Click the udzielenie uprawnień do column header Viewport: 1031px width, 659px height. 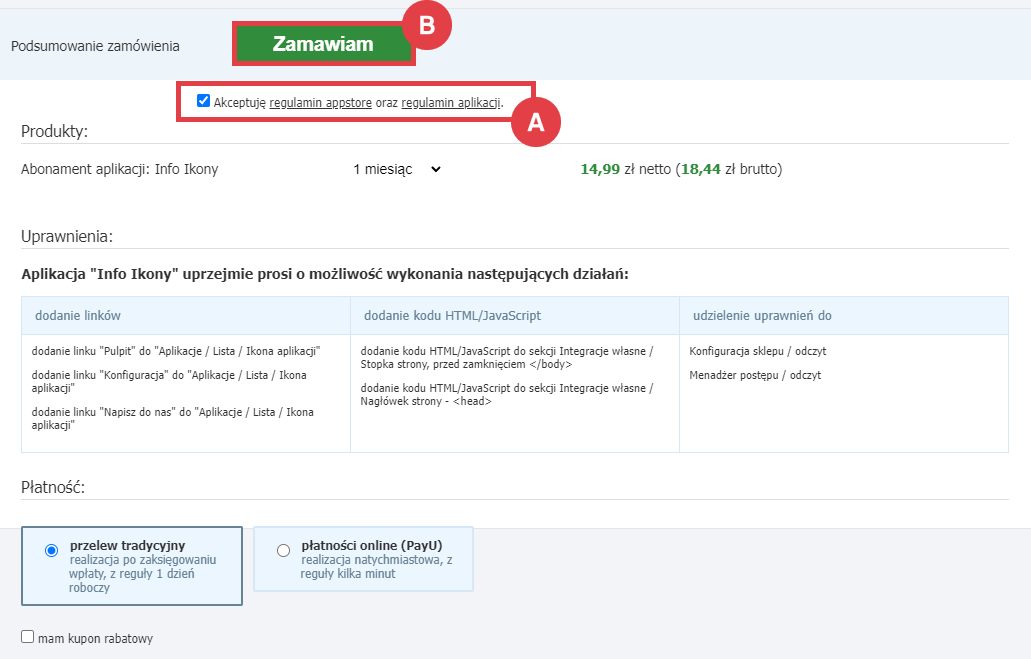(762, 316)
